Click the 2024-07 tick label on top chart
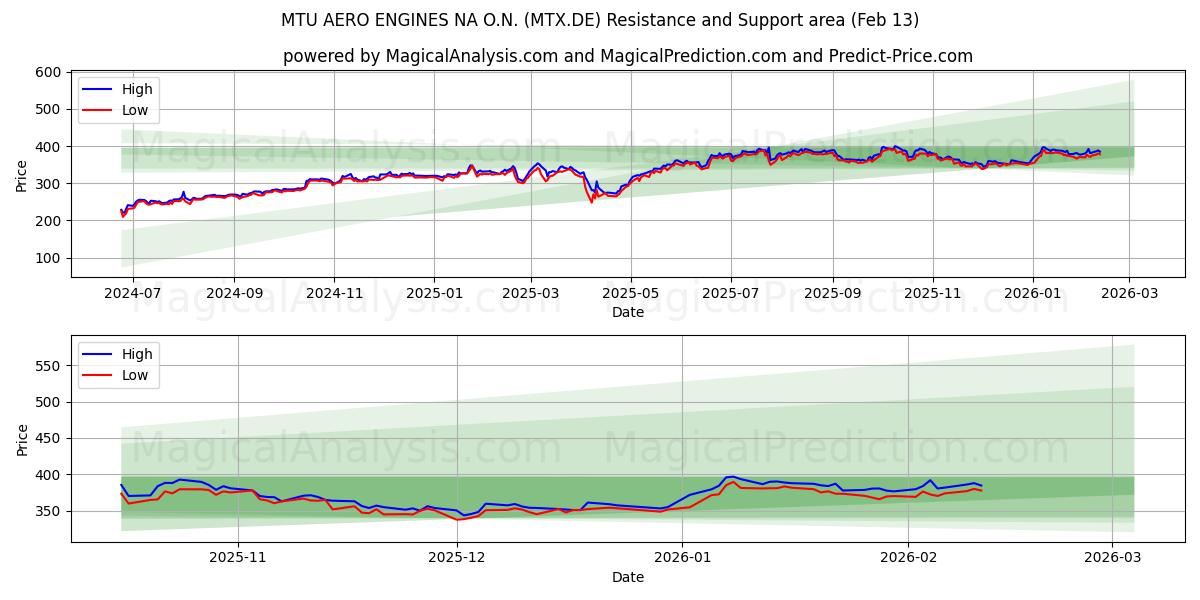This screenshot has height=600, width=1200. 133,295
